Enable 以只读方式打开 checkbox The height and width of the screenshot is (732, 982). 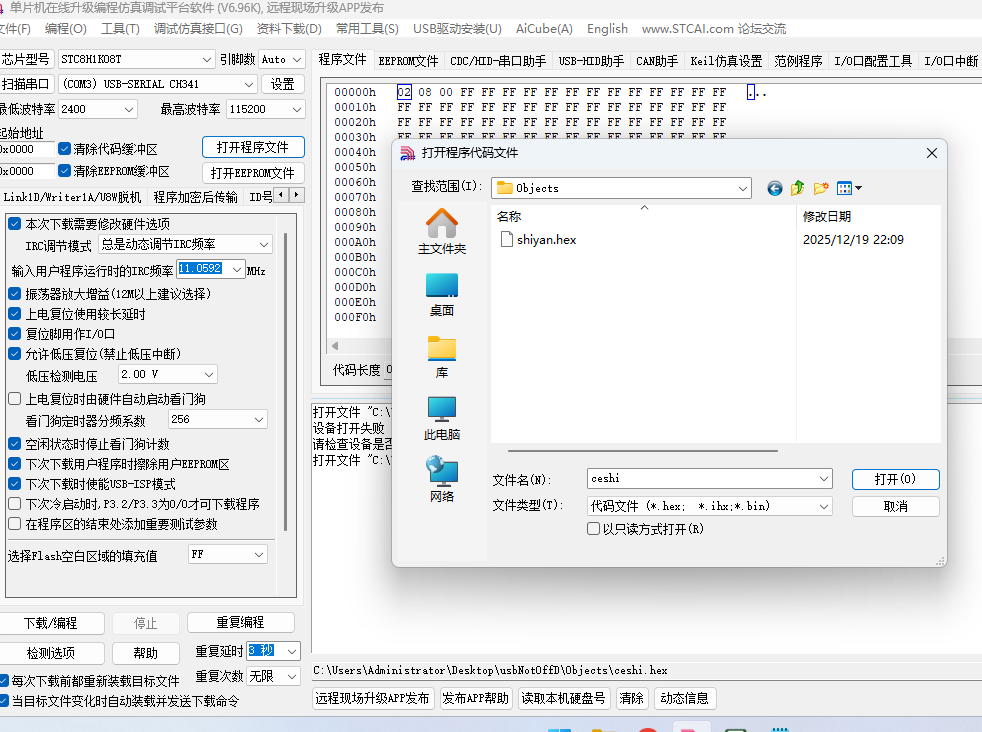593,528
